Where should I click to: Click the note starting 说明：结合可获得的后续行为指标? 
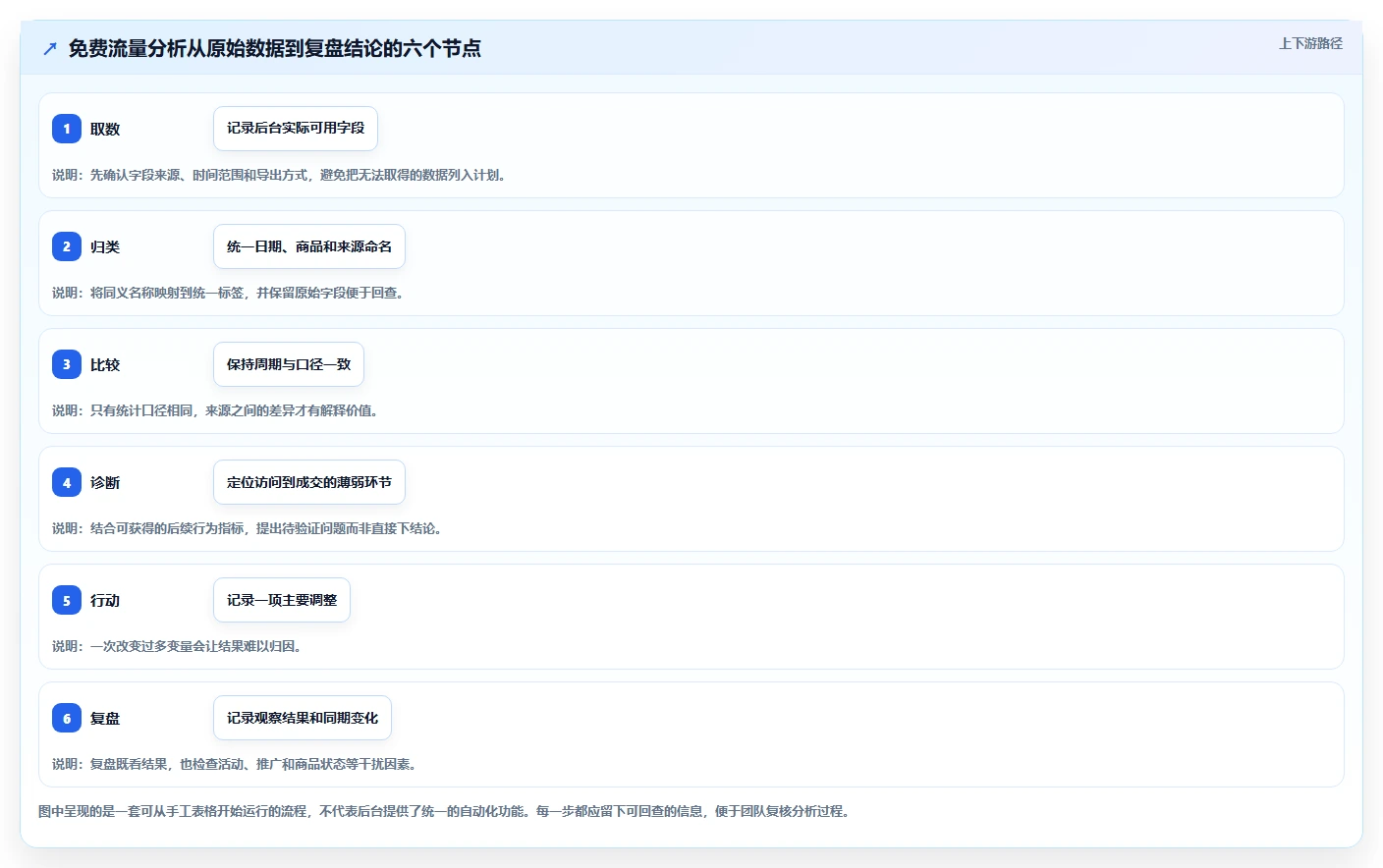248,528
